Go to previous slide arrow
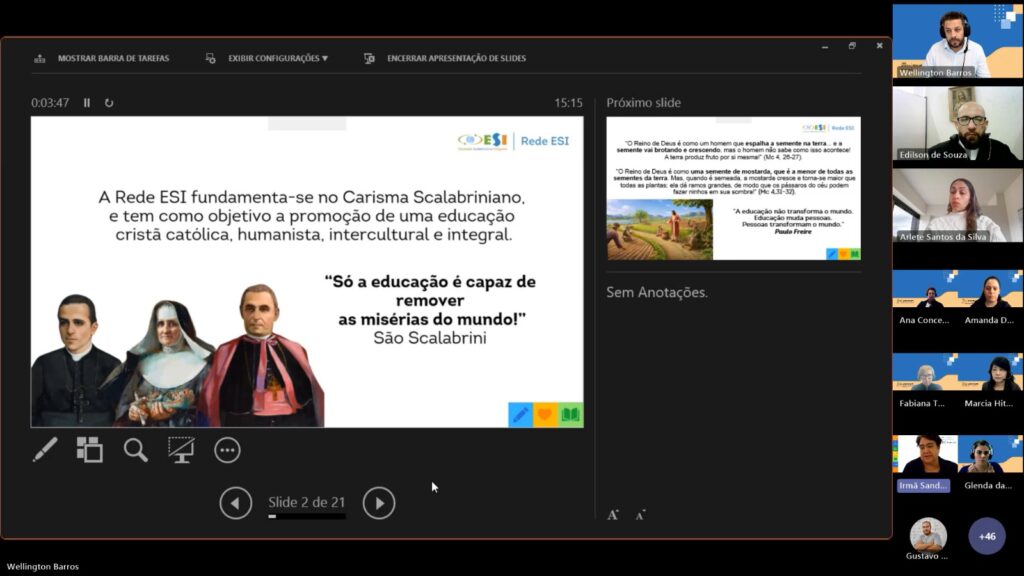The width and height of the screenshot is (1024, 576). [235, 503]
